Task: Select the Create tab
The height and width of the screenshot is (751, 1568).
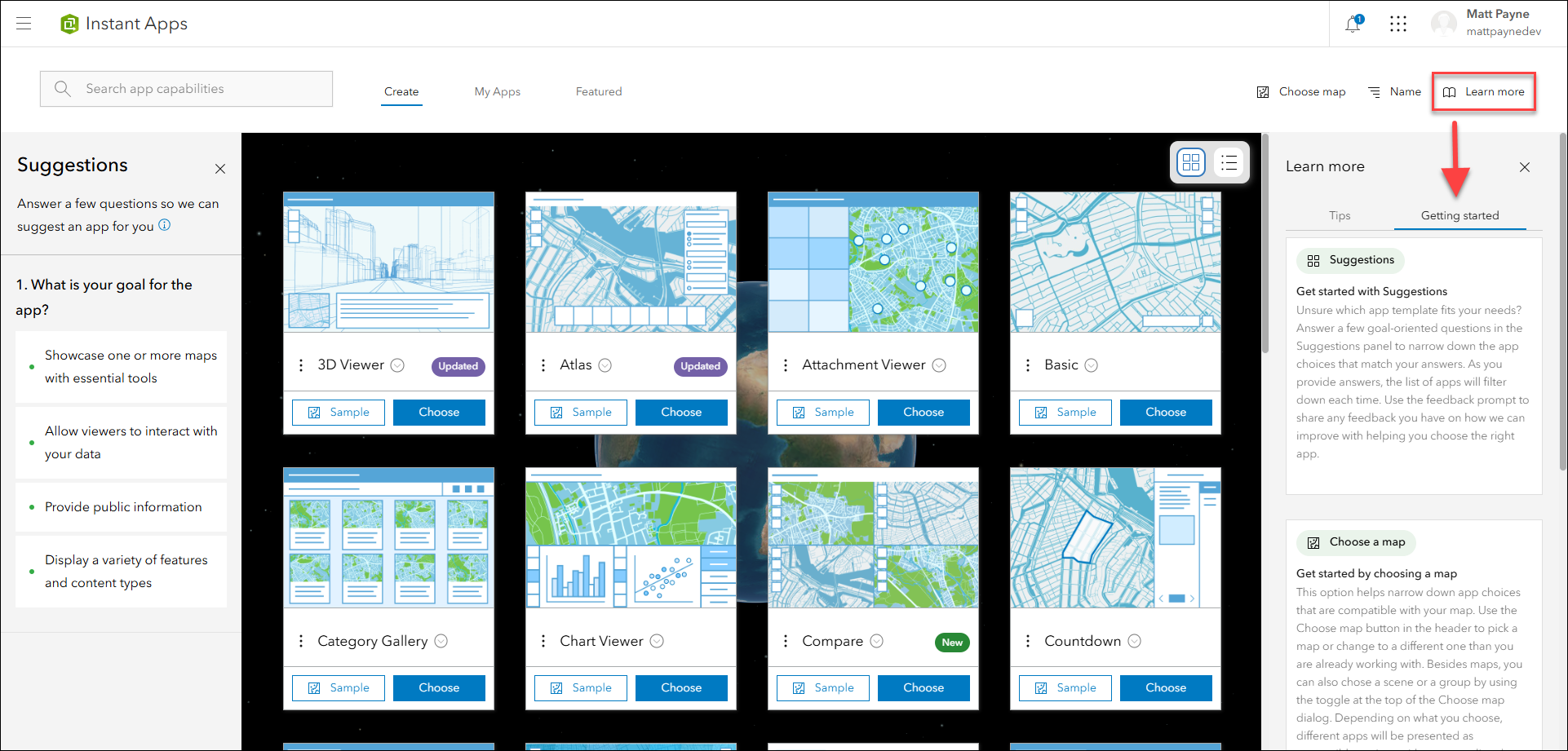Action: 401,91
